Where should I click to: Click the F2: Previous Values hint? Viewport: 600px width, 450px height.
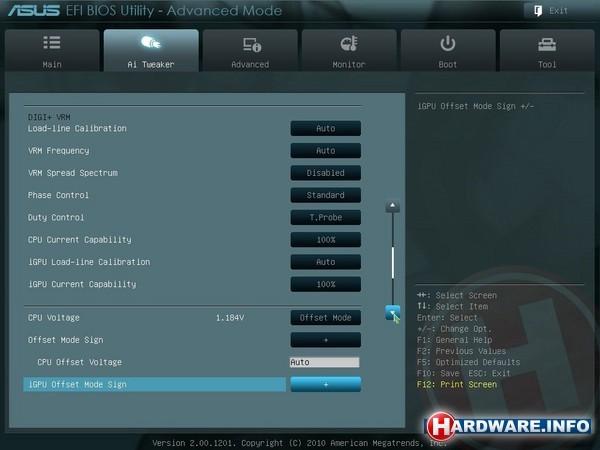pos(461,351)
